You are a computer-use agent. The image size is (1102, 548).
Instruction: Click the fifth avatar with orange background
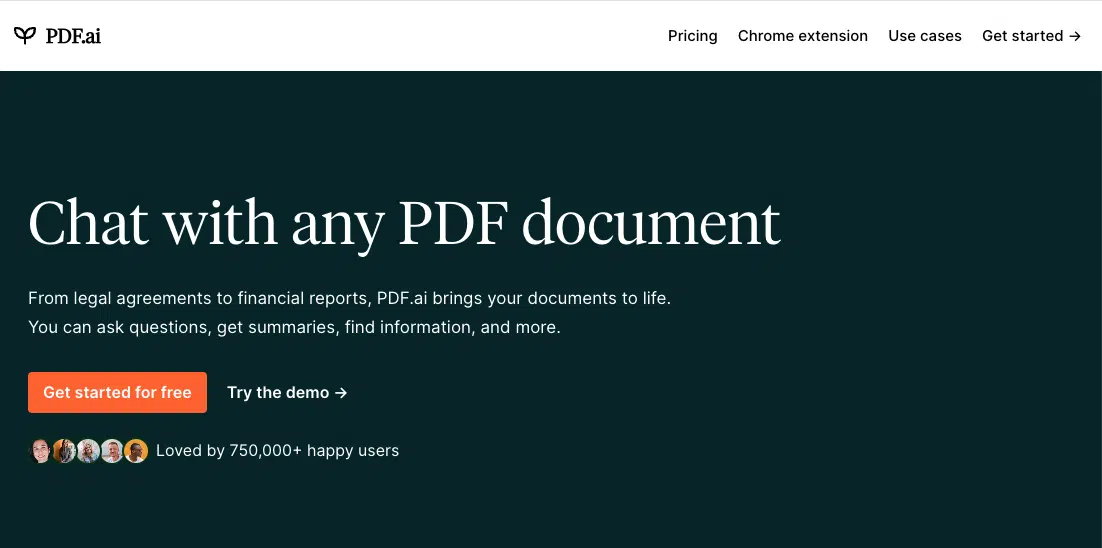(136, 451)
